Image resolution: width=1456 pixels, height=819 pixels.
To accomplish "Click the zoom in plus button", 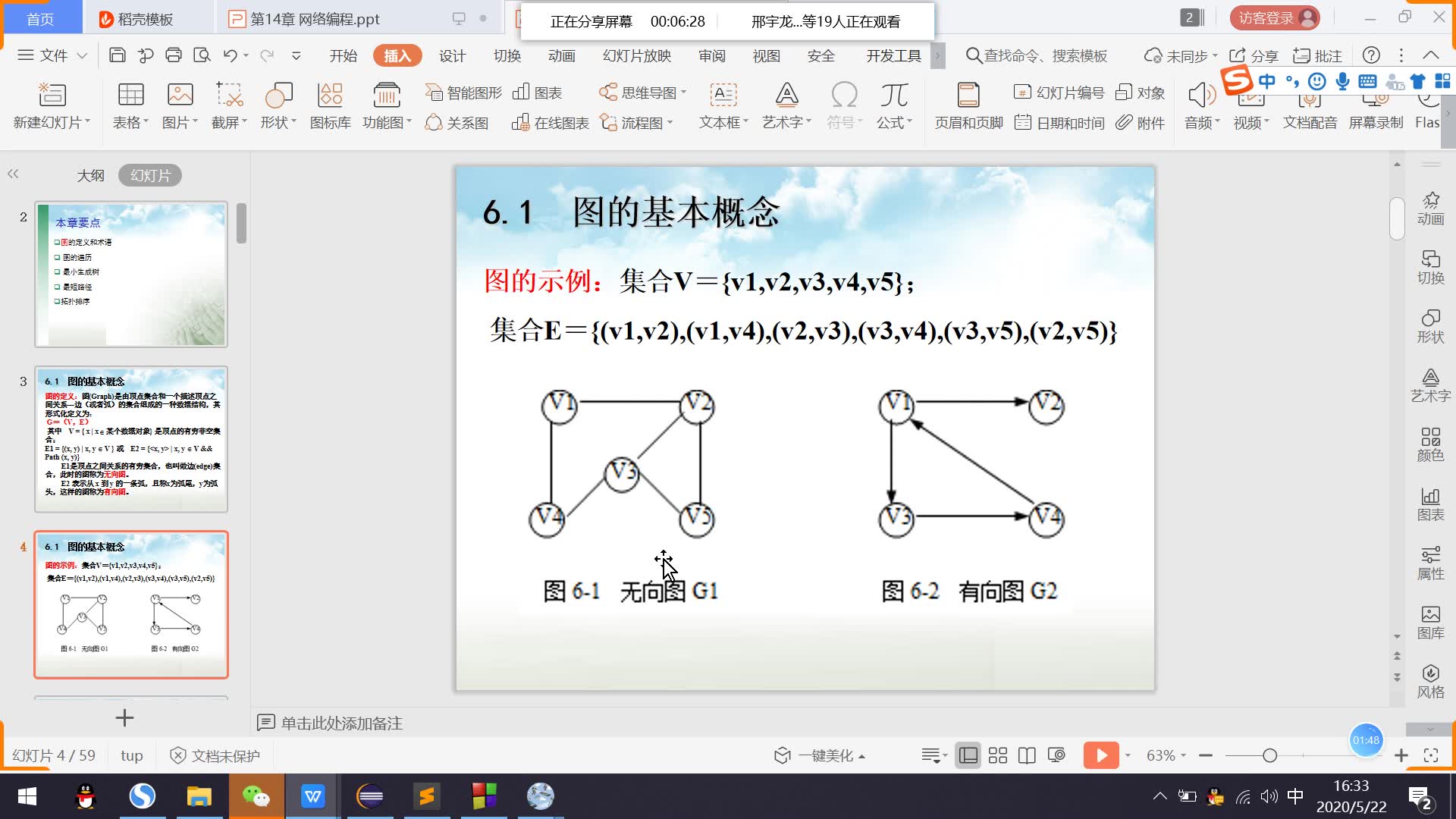I will pyautogui.click(x=1401, y=755).
